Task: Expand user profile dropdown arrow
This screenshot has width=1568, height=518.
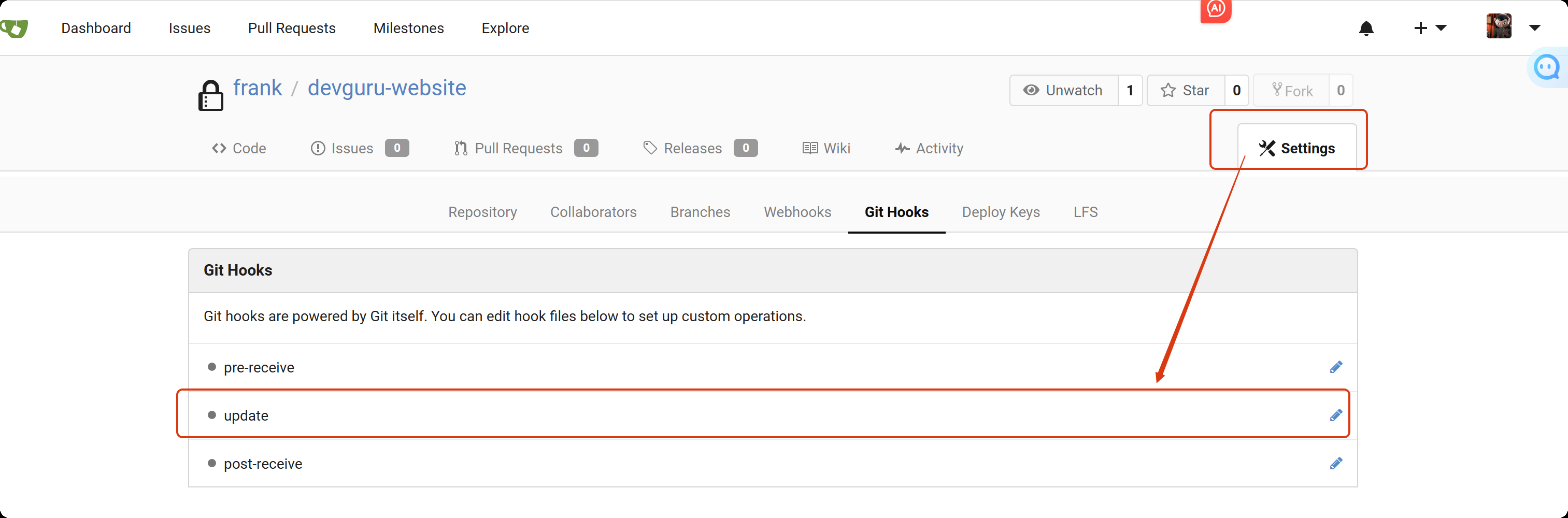Action: tap(1534, 28)
